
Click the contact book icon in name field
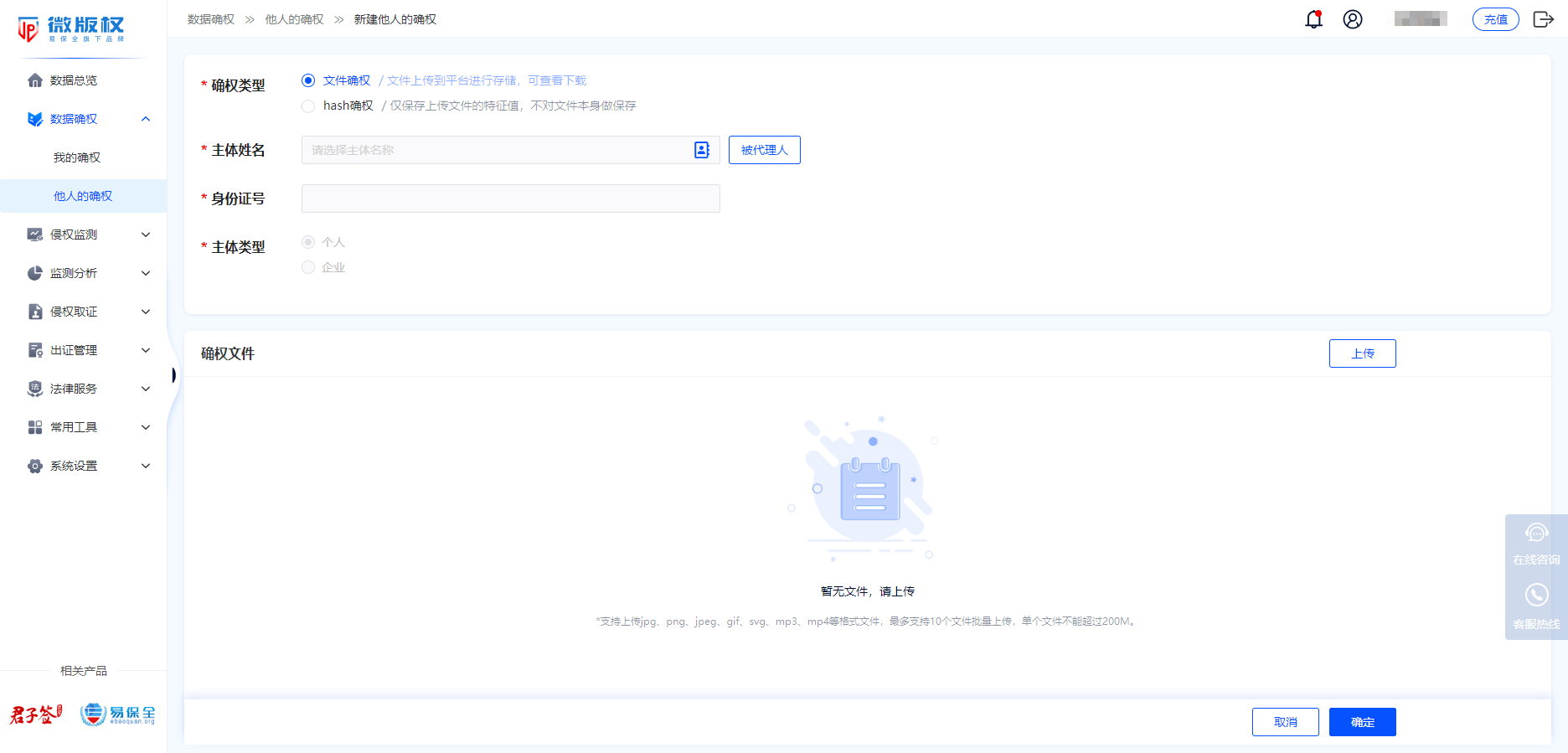click(x=702, y=150)
